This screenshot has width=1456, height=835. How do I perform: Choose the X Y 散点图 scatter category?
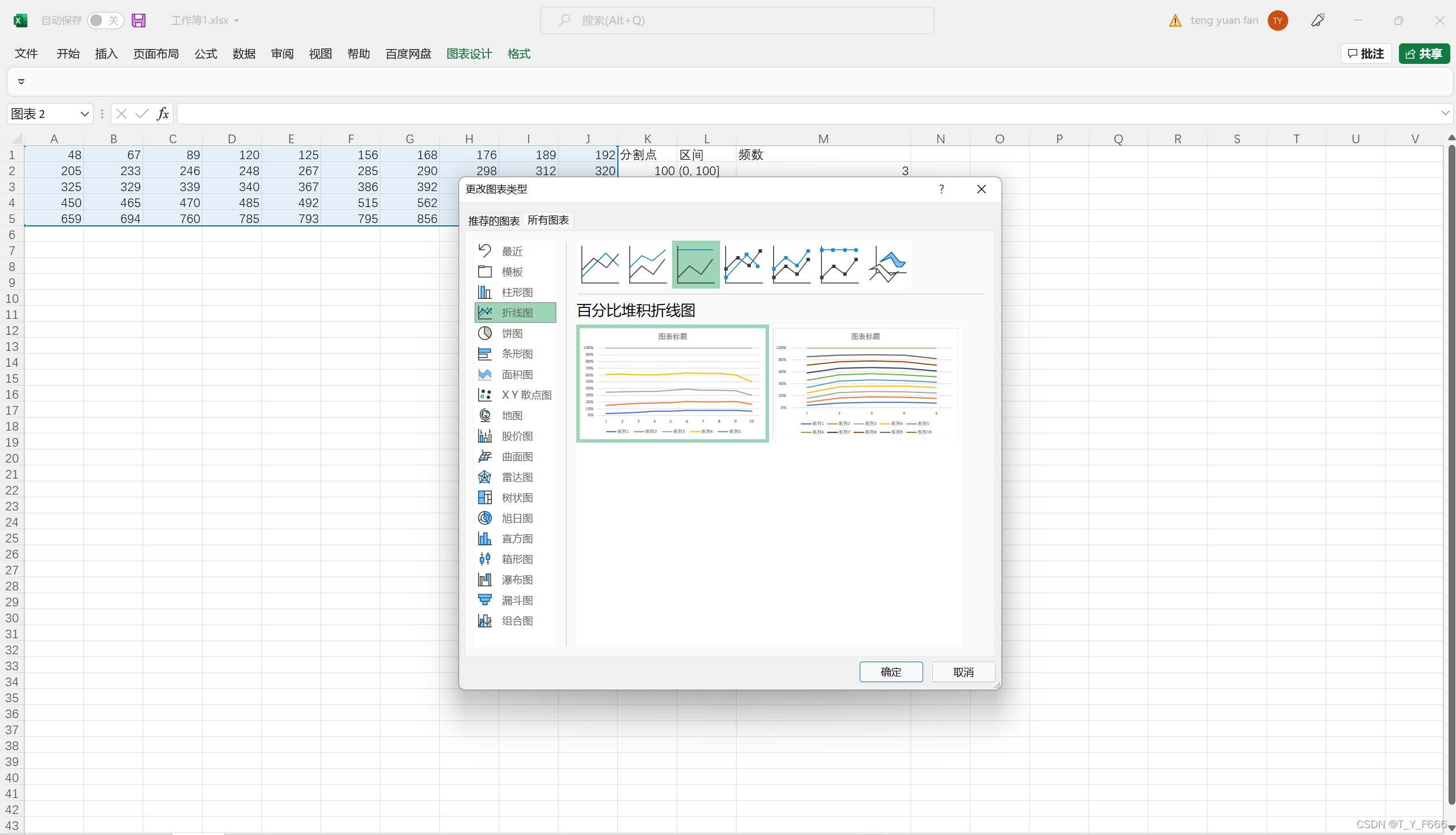[x=515, y=395]
